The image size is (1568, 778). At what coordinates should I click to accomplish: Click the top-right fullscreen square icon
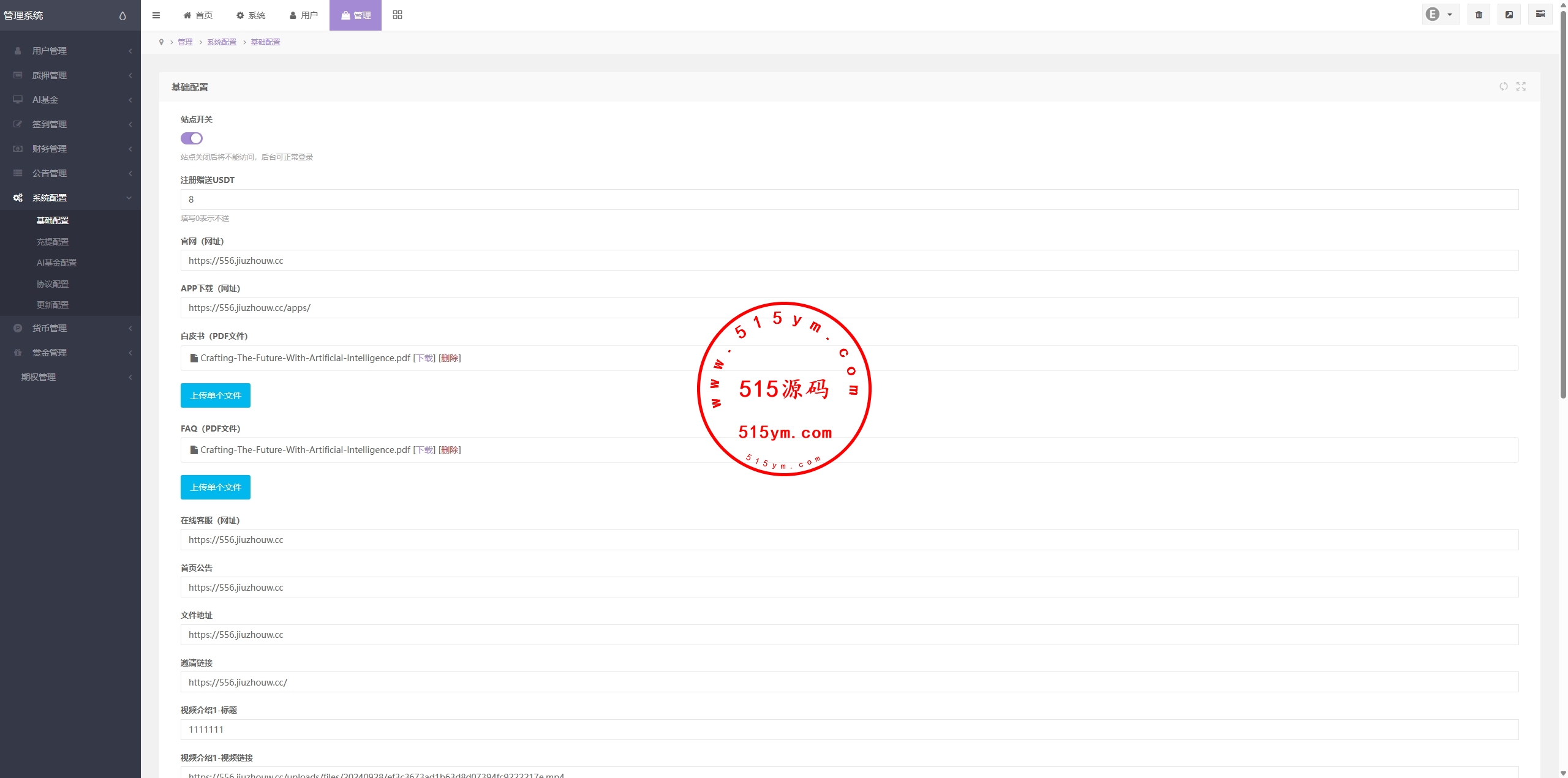coord(1509,15)
